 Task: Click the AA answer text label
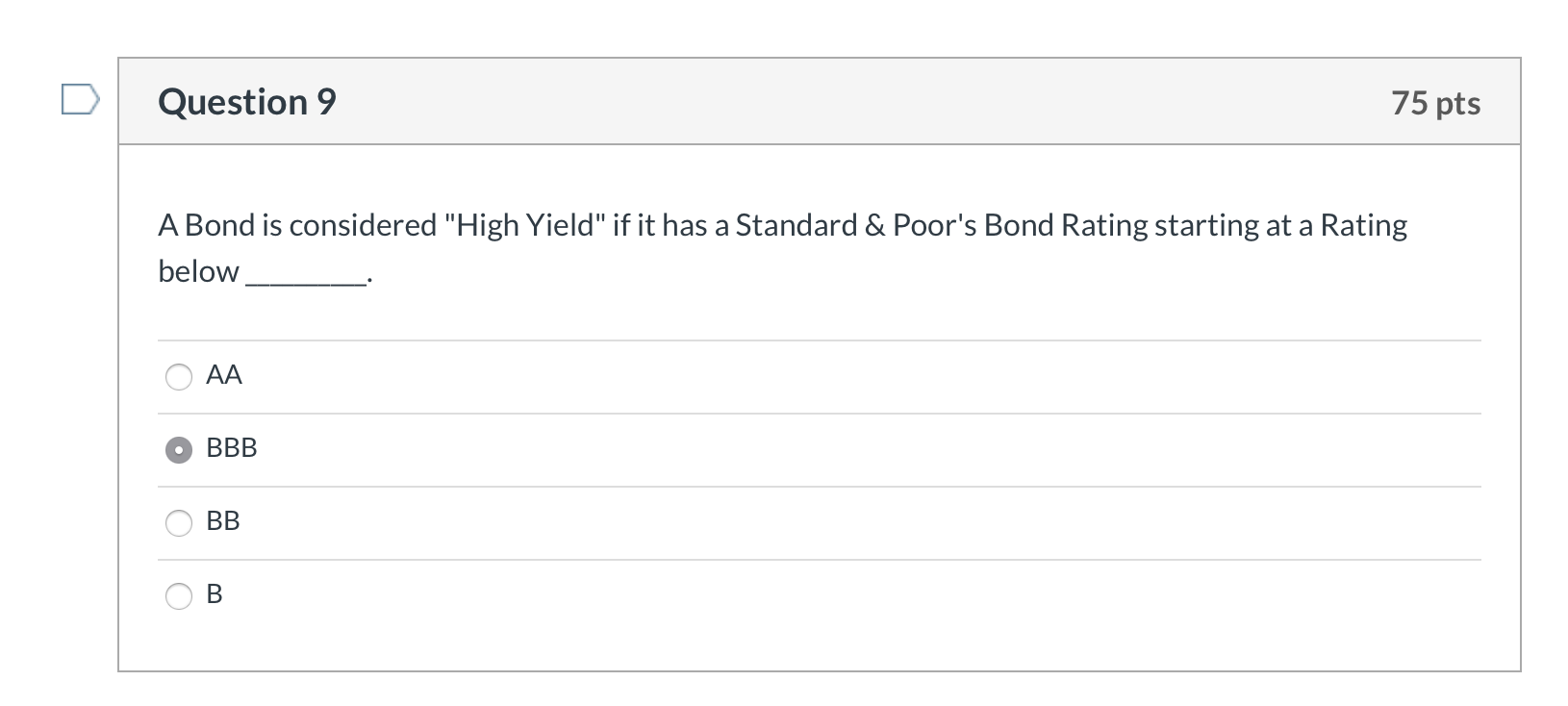click(x=224, y=375)
